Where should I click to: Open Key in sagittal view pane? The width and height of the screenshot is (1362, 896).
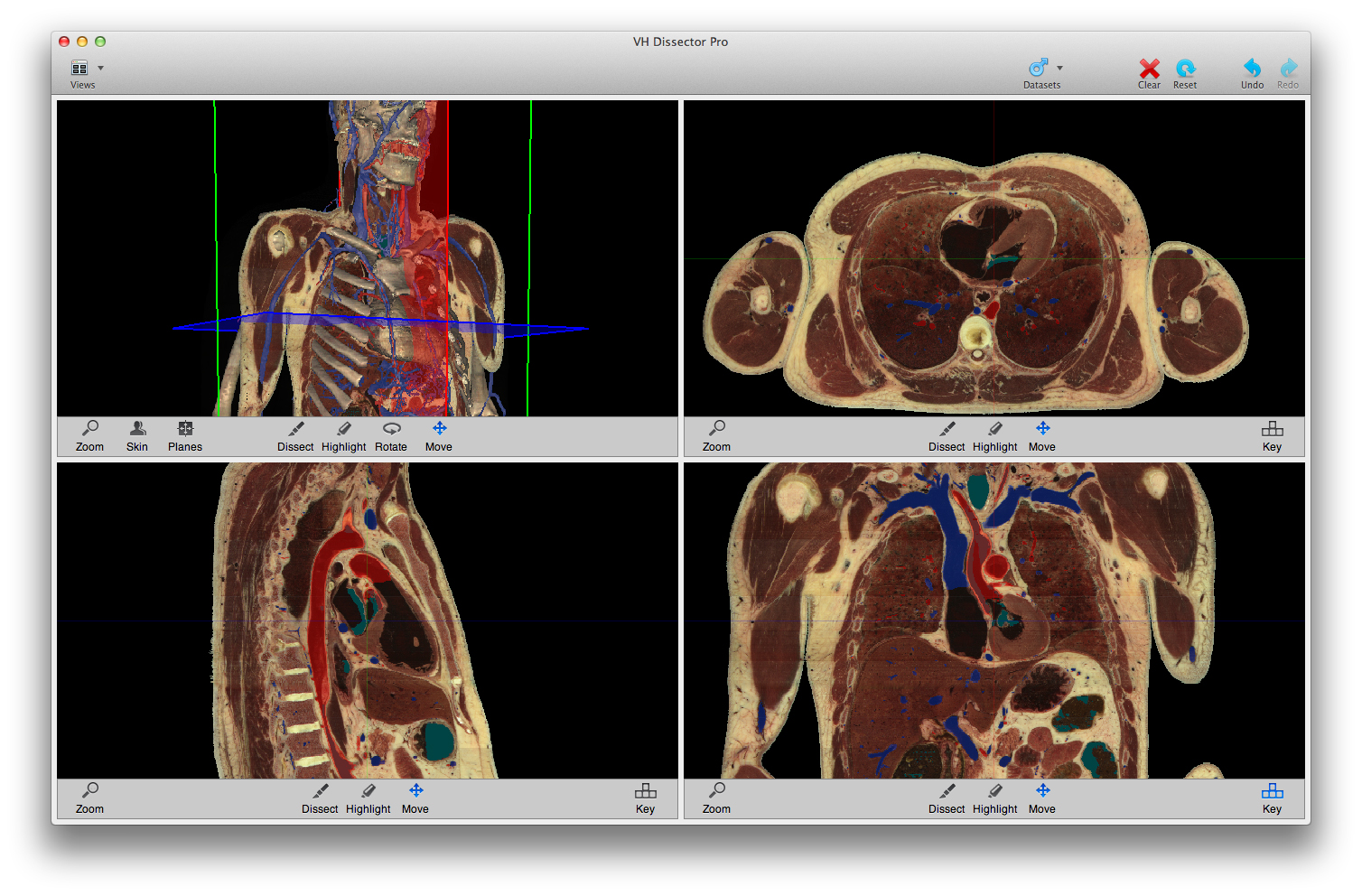pyautogui.click(x=645, y=798)
